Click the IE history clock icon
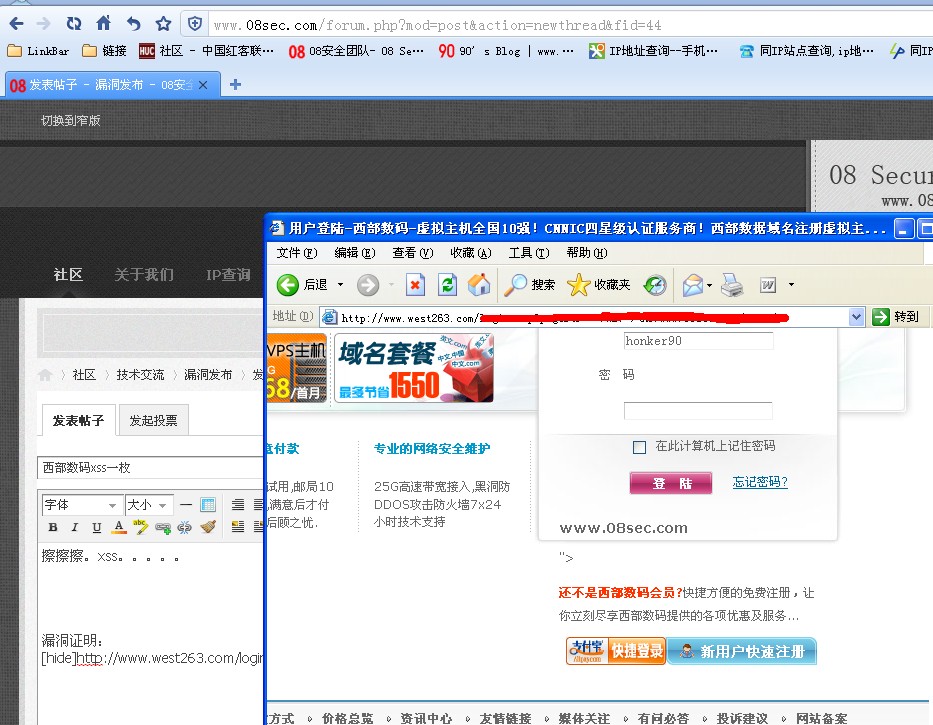 click(x=655, y=285)
